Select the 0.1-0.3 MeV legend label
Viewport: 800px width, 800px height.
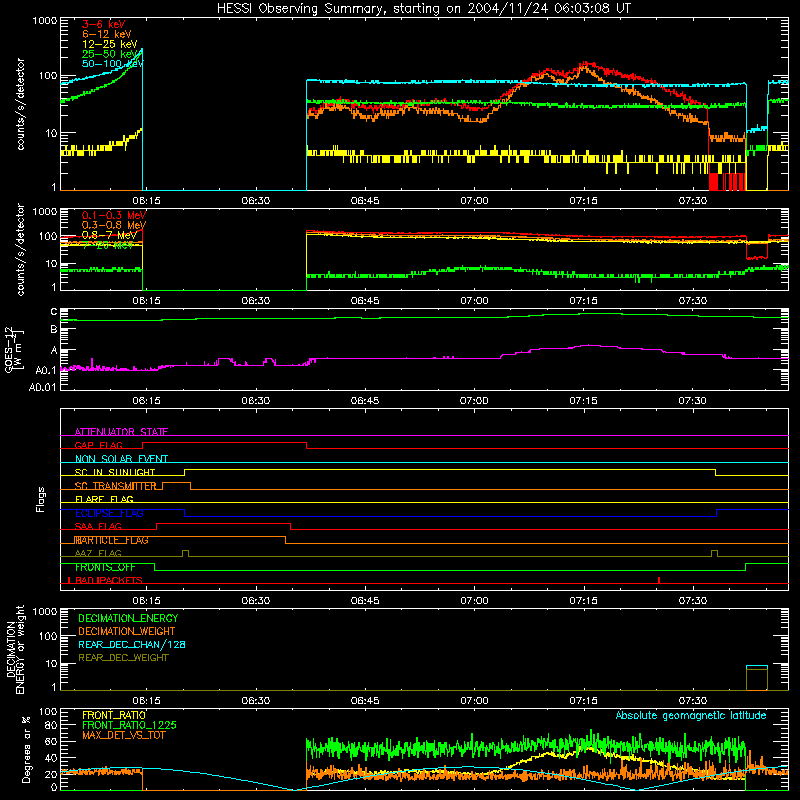pyautogui.click(x=114, y=215)
